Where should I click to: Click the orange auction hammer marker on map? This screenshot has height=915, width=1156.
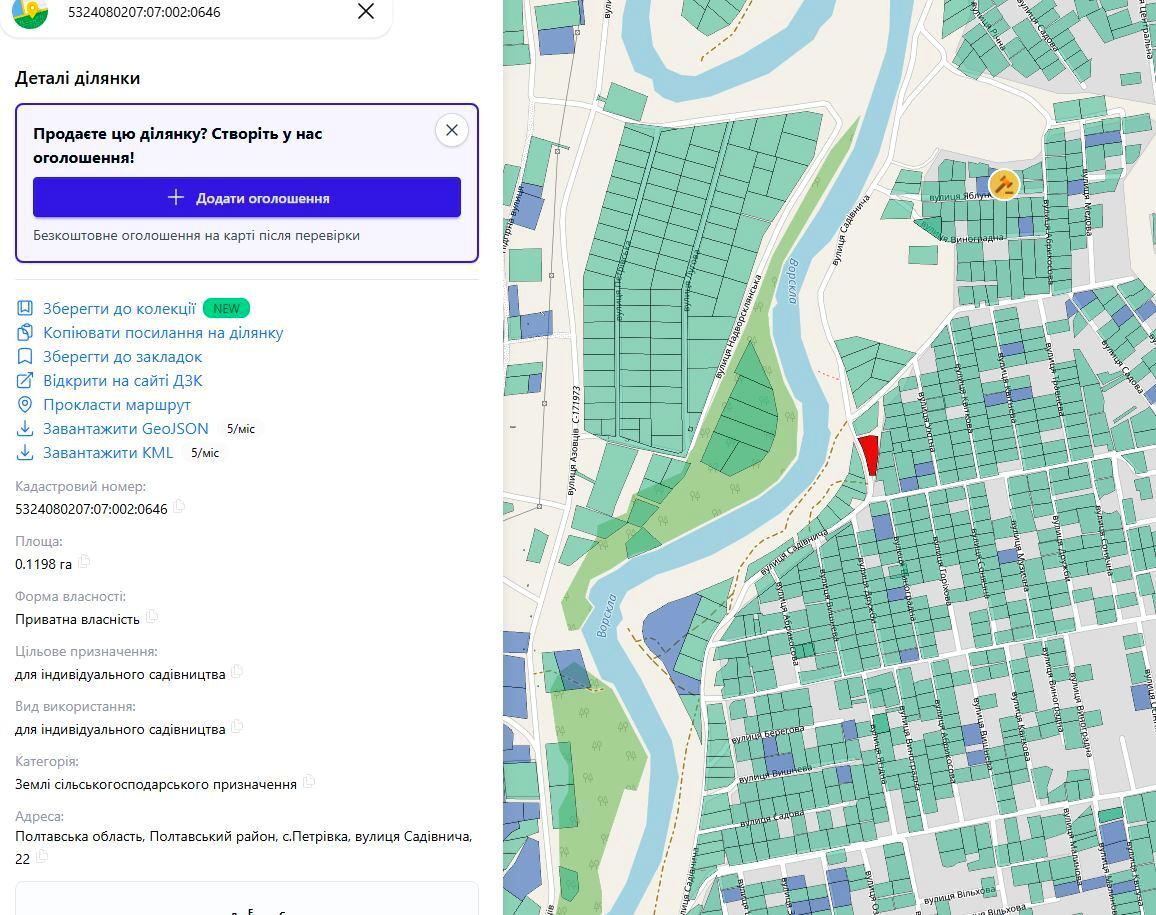[1003, 184]
